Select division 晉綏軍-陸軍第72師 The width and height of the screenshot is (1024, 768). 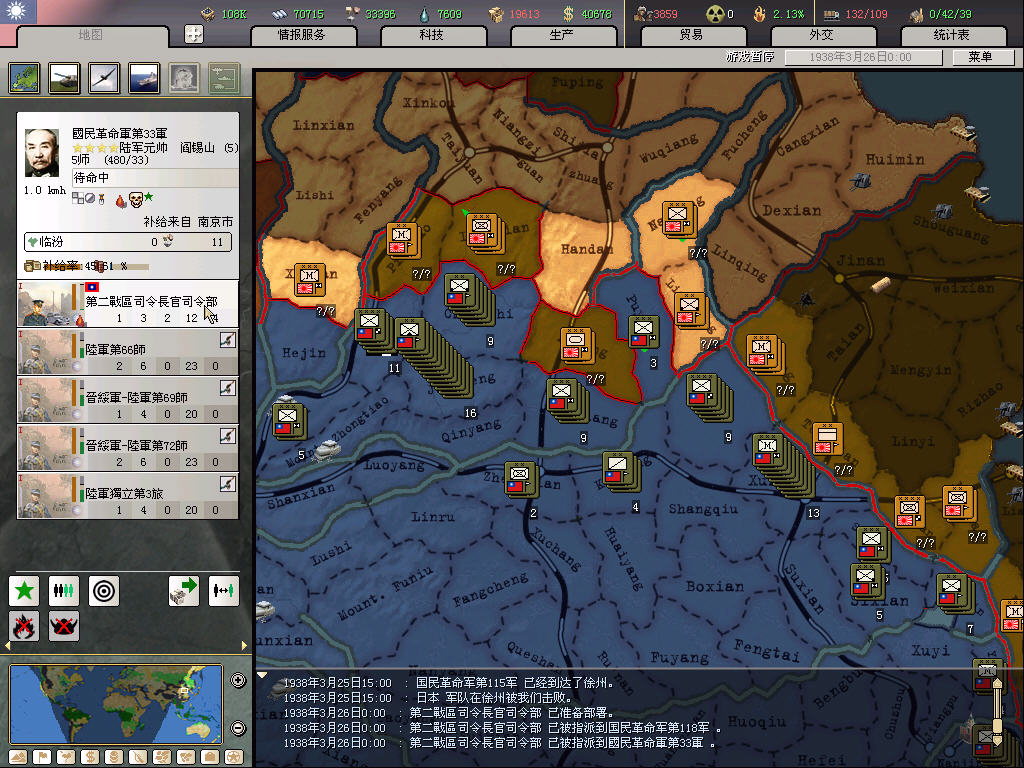pos(128,448)
